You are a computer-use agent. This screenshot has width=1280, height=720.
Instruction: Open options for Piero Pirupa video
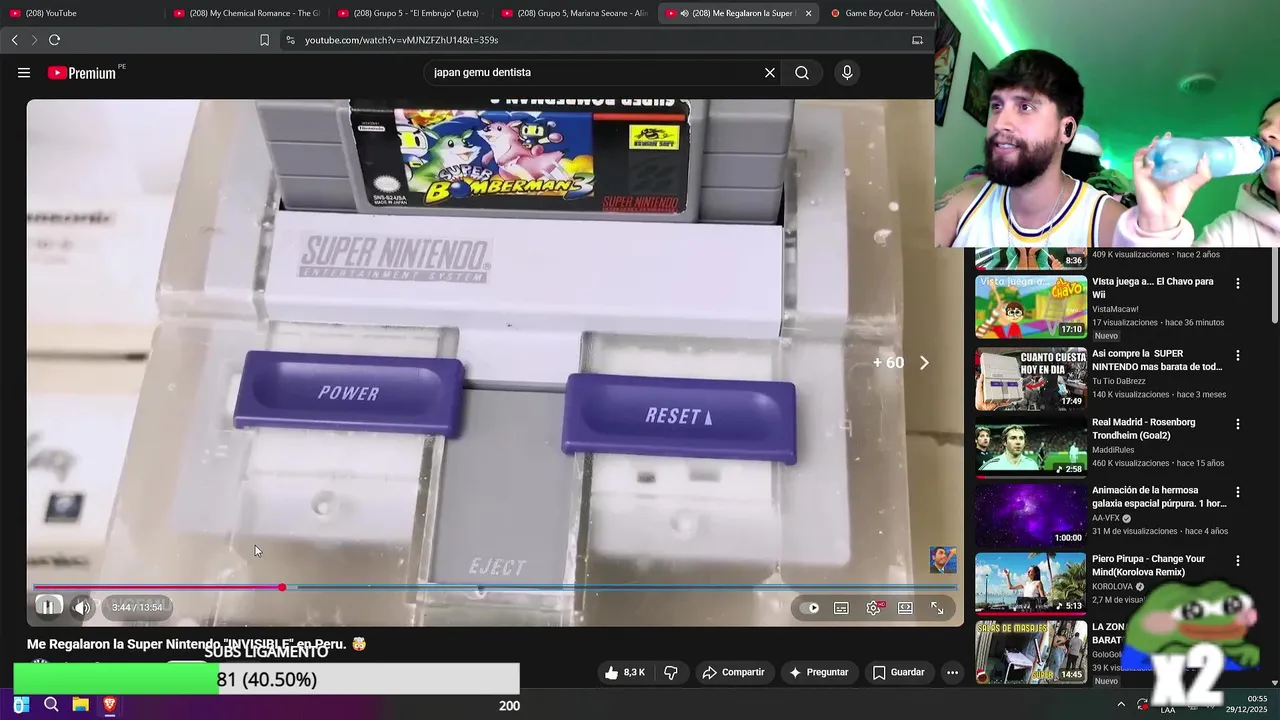tap(1237, 561)
